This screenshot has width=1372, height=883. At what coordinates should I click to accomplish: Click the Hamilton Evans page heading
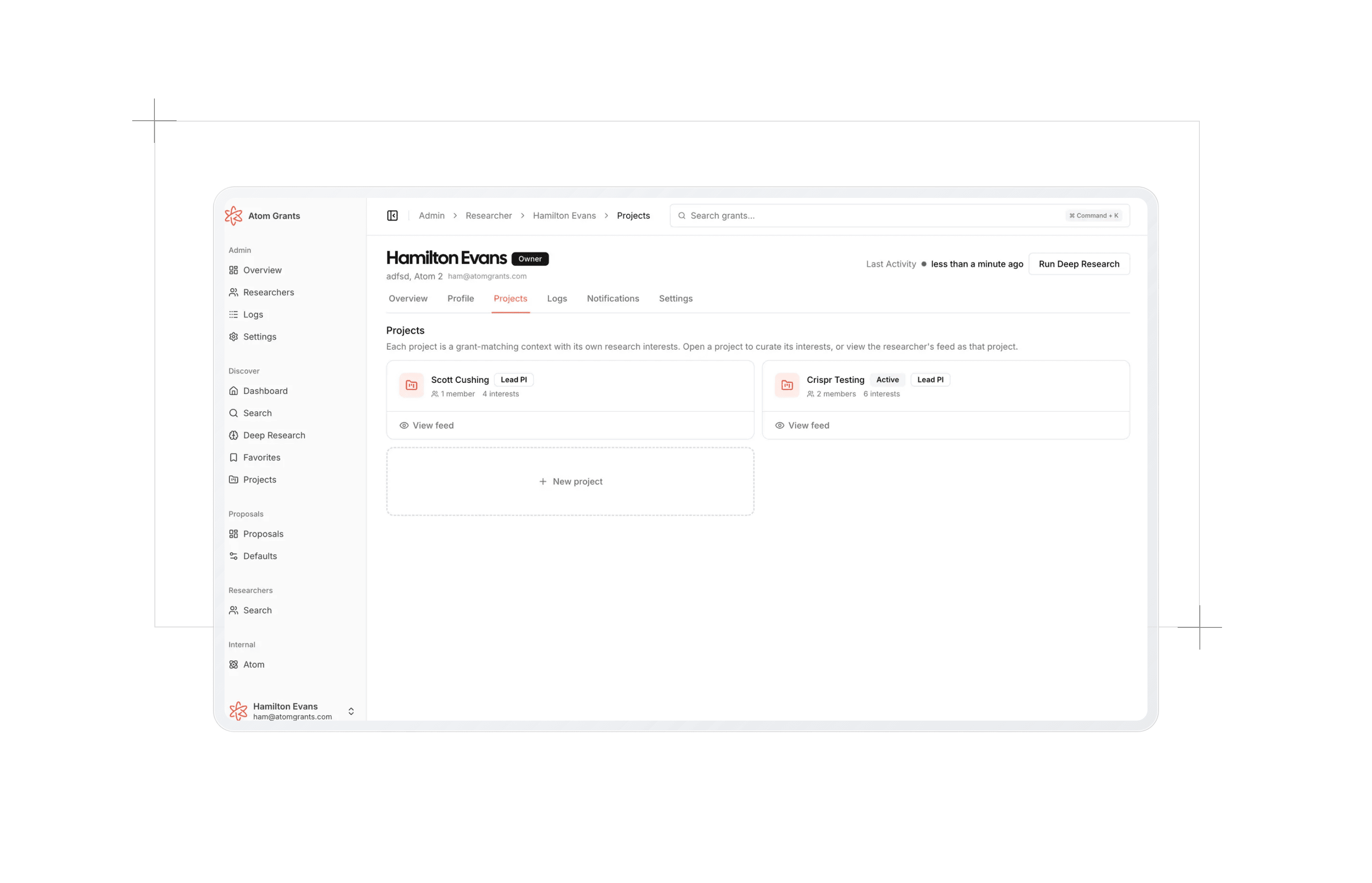click(446, 258)
